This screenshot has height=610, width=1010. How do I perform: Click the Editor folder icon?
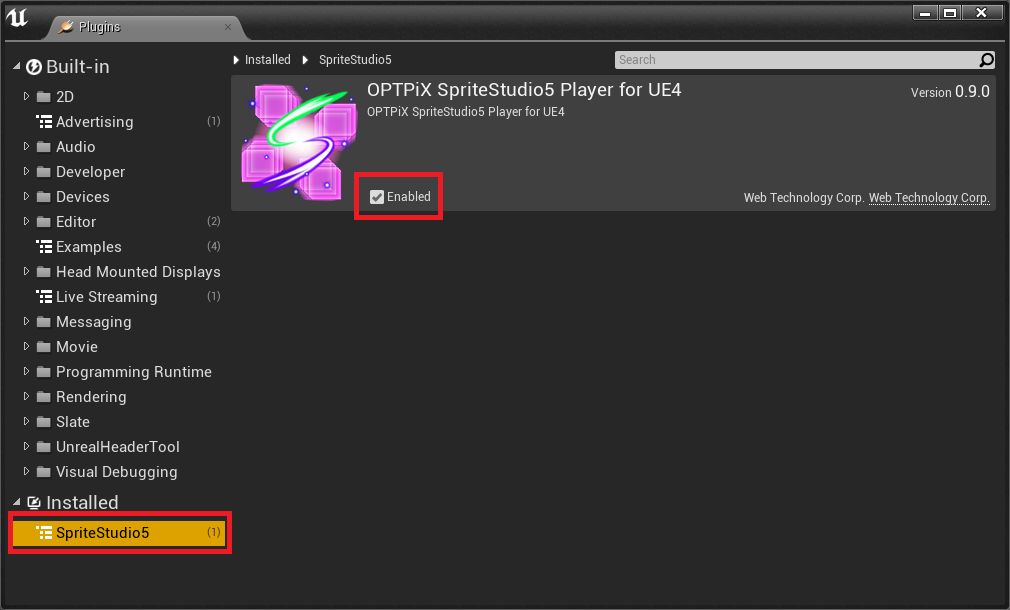coord(44,222)
